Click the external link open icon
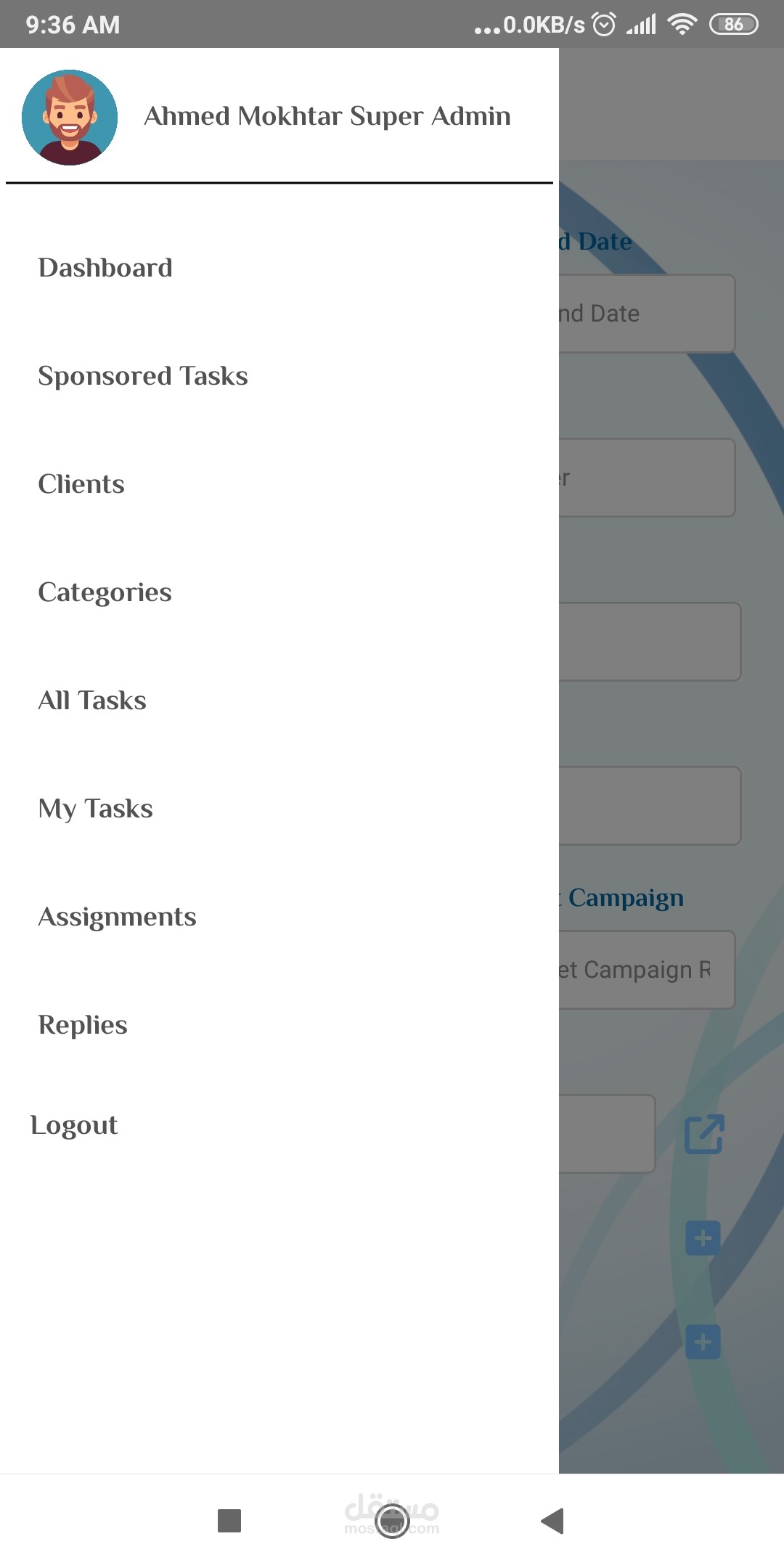This screenshot has height=1568, width=784. point(704,1134)
